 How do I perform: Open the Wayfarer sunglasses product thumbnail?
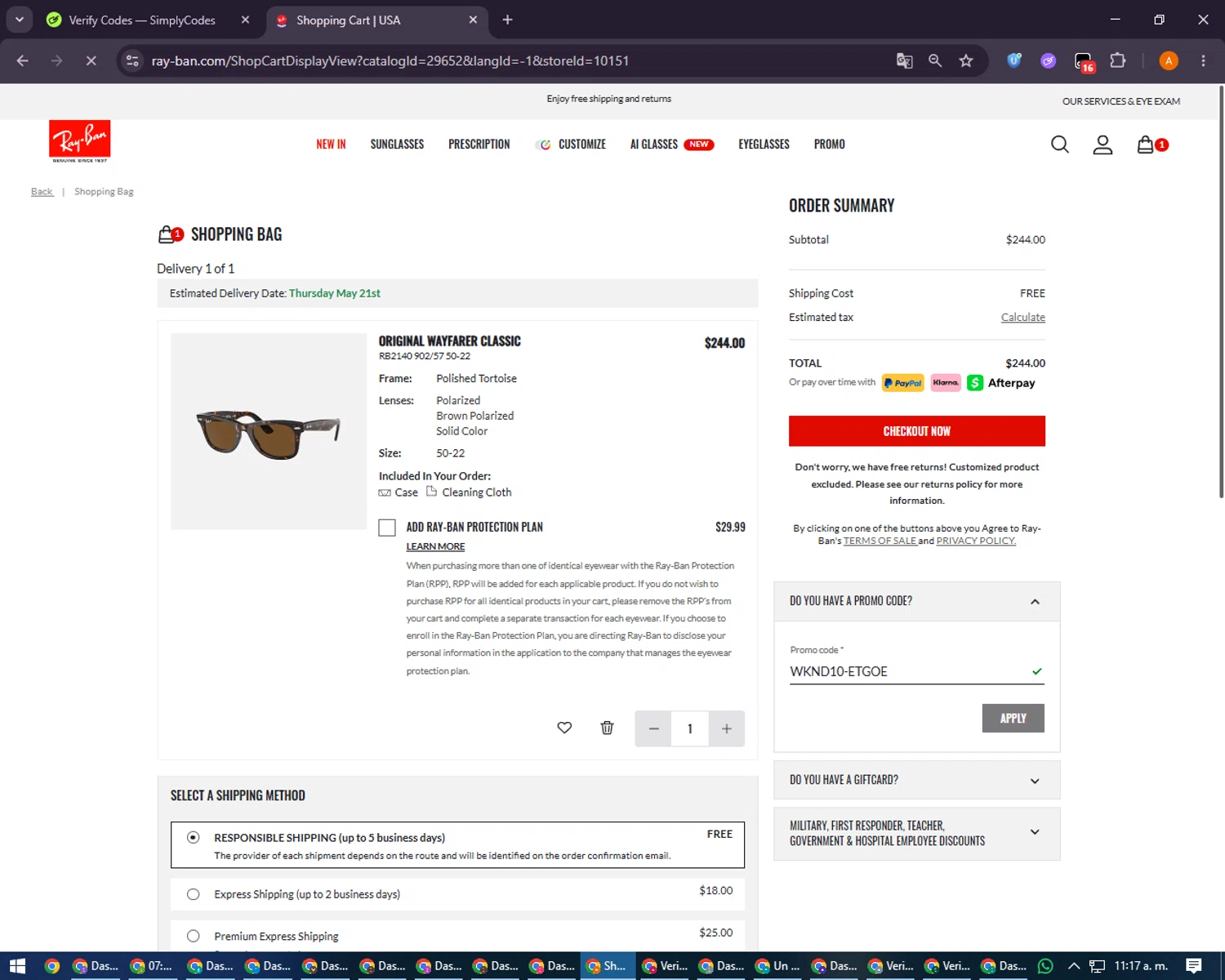(x=269, y=431)
